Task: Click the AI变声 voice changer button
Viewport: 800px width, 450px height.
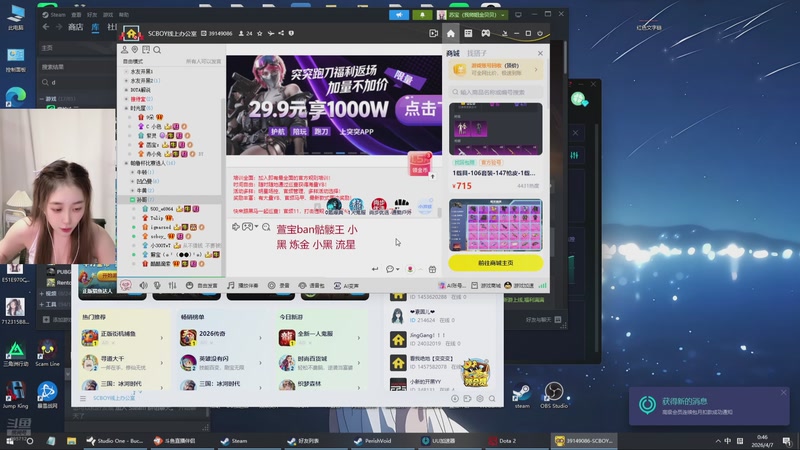Action: click(x=346, y=286)
